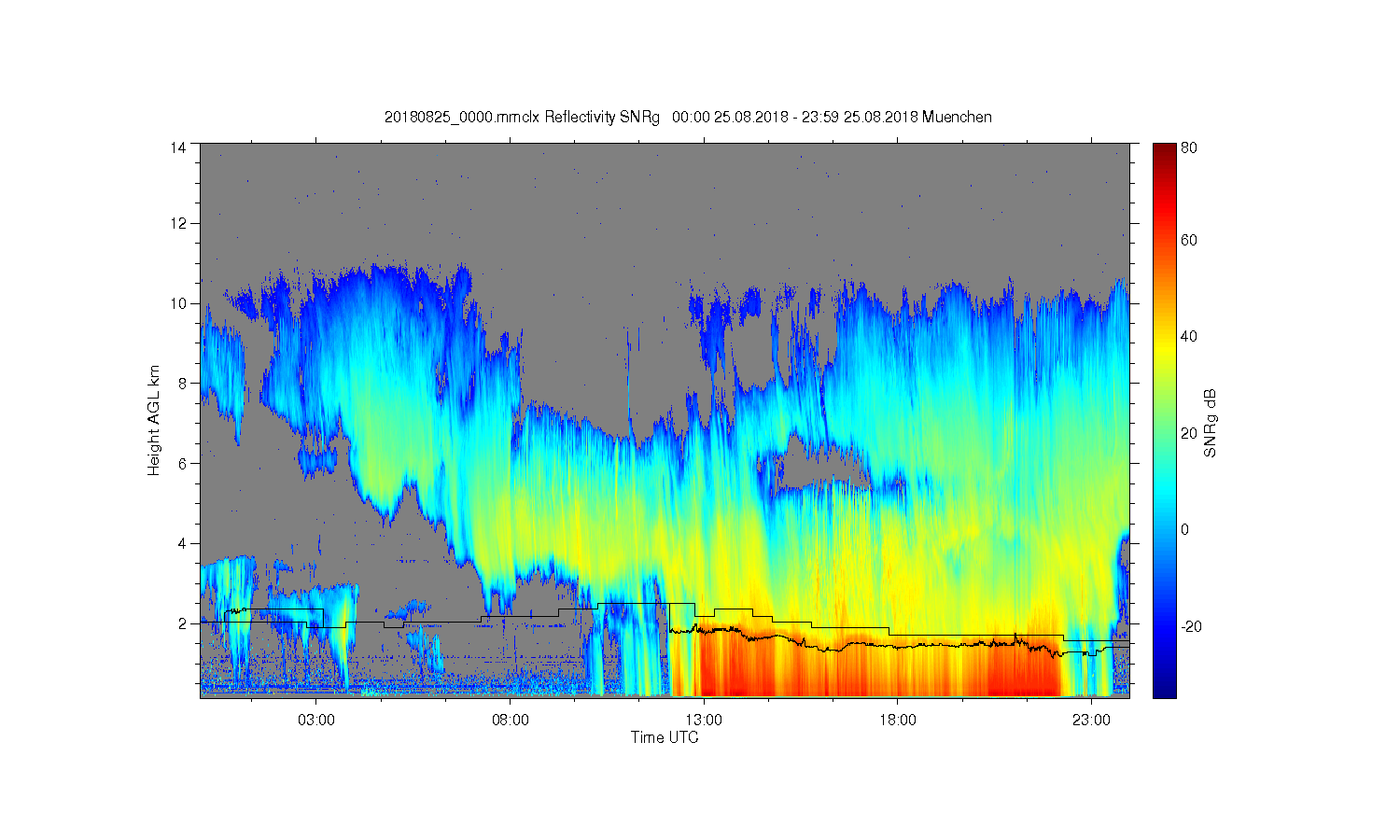Click the "SNRg dB" colorbar label
The width and height of the screenshot is (1400, 840).
[1211, 423]
